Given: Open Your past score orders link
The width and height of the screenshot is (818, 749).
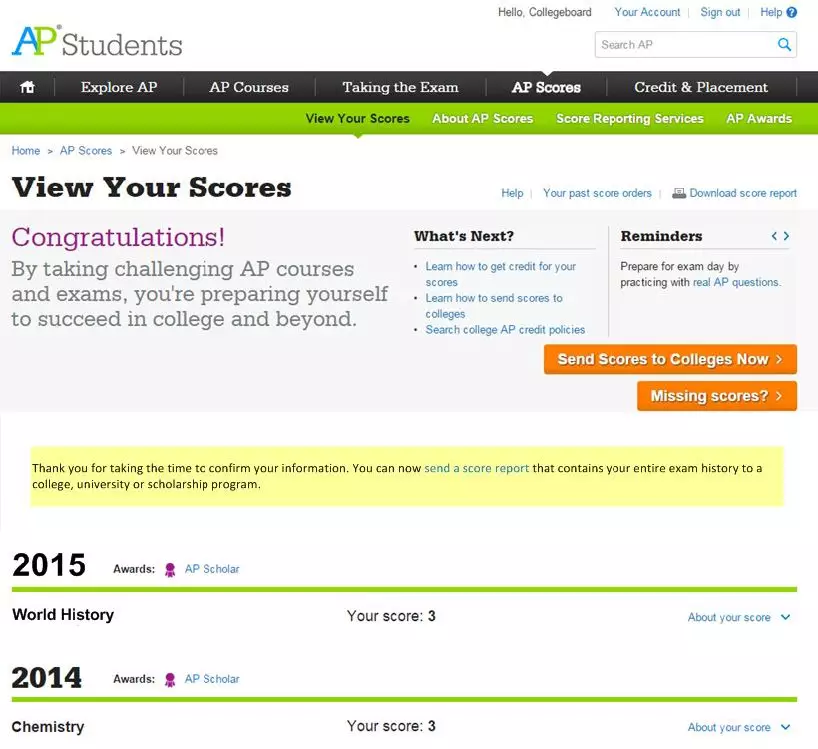Looking at the screenshot, I should [x=597, y=193].
